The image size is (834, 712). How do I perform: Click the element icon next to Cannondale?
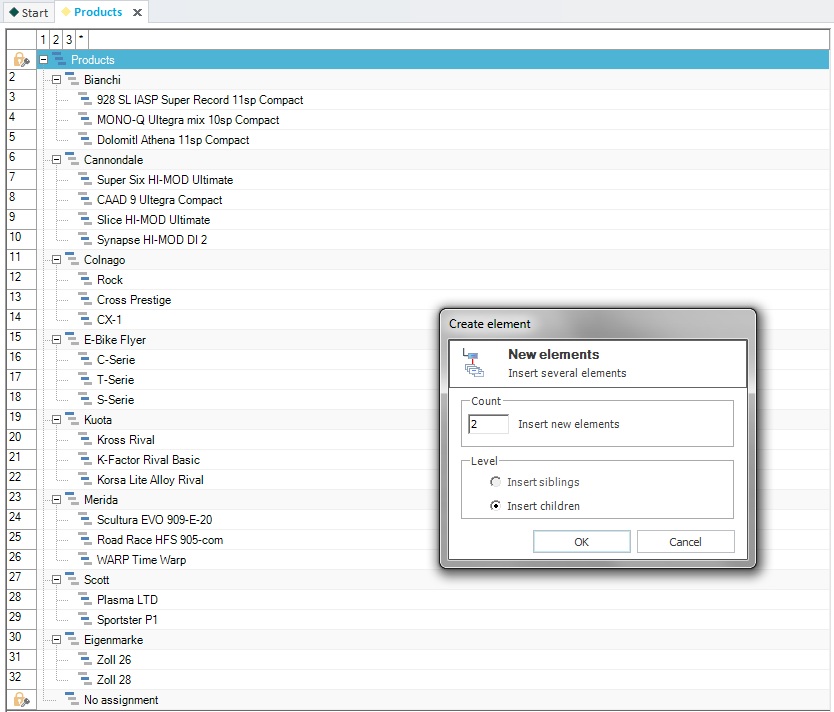[72, 159]
